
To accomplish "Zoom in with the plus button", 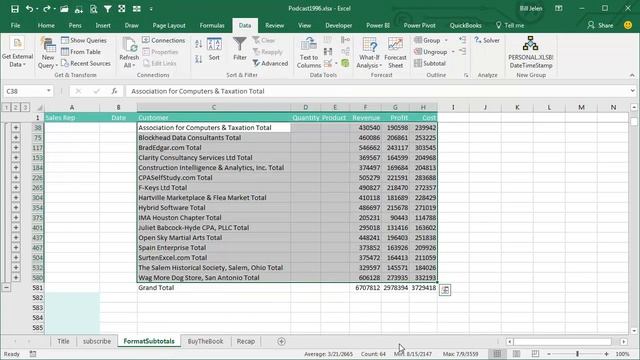I will 607,354.
